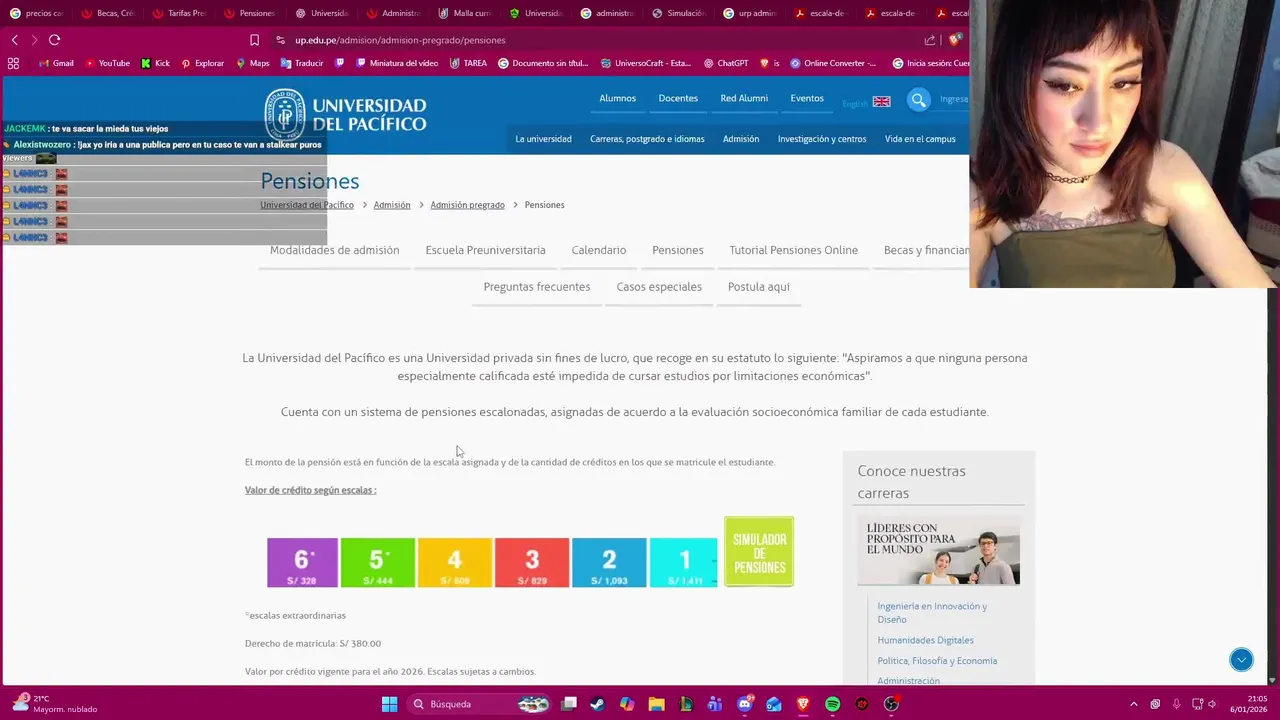Screen dimensions: 1280x720
Task: Open the ChatGPT bookmark
Action: [726, 63]
